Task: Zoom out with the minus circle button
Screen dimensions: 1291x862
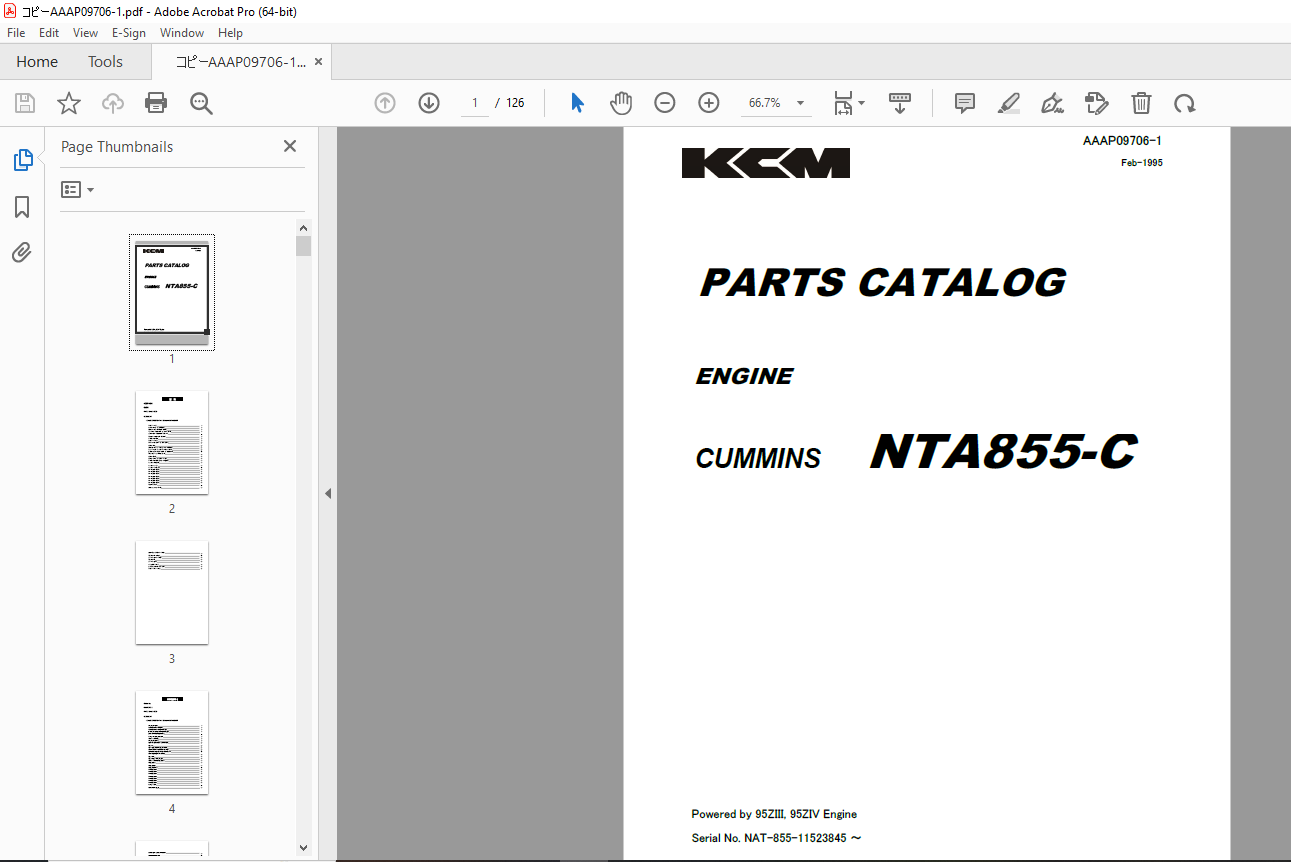Action: click(665, 103)
